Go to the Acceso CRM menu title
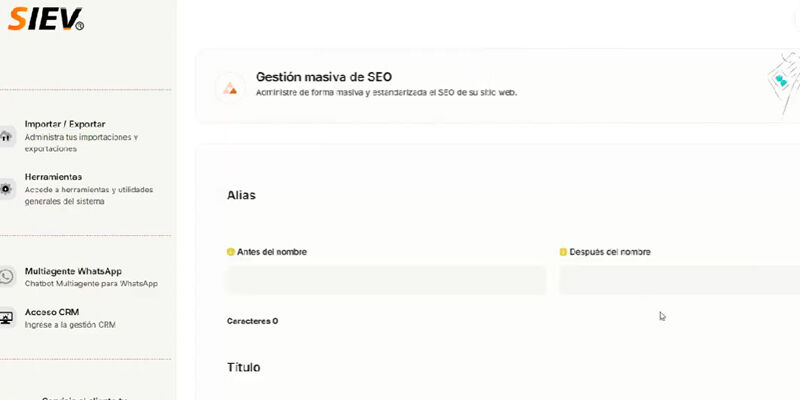Screen dimensions: 800x400 [x=52, y=312]
